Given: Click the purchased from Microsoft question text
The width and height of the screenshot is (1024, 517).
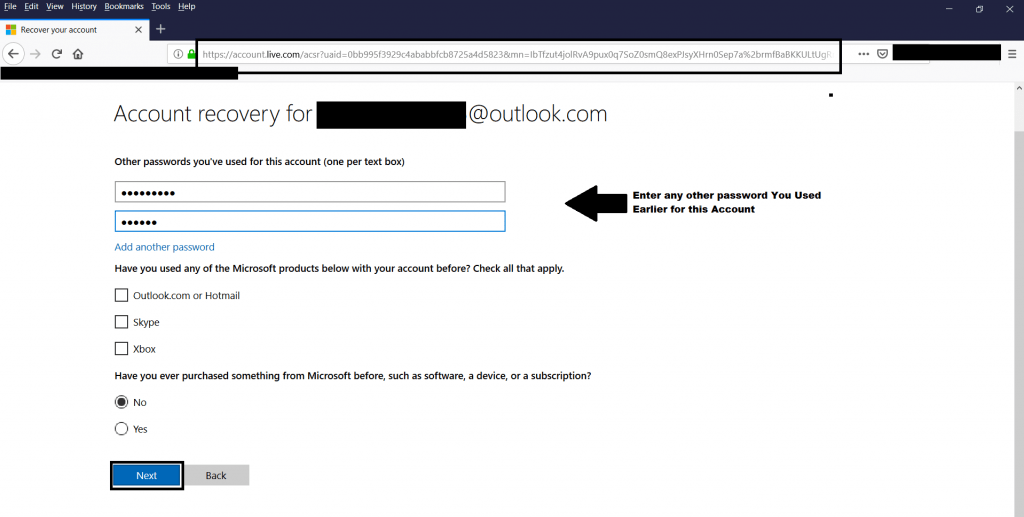Looking at the screenshot, I should [x=353, y=375].
